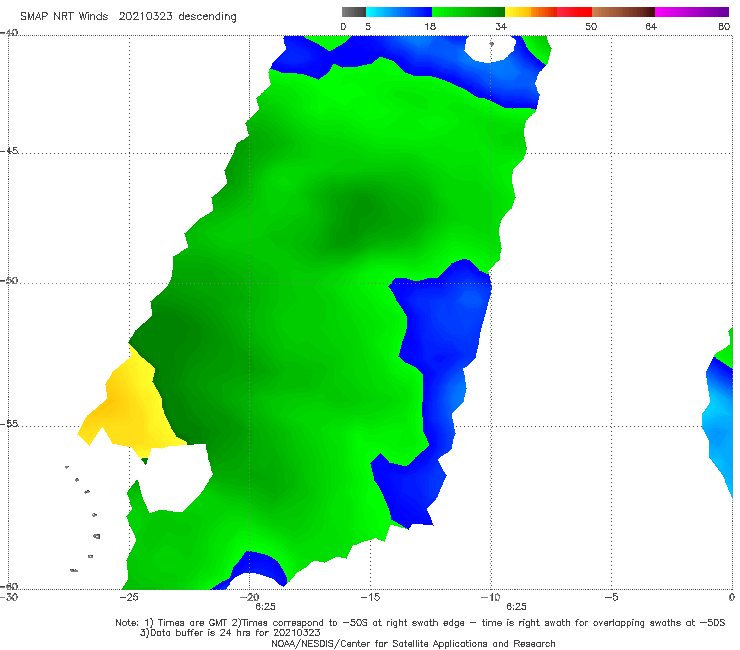Select the brown segment of the color bar
Image resolution: width=740 pixels, height=650 pixels.
[623, 12]
